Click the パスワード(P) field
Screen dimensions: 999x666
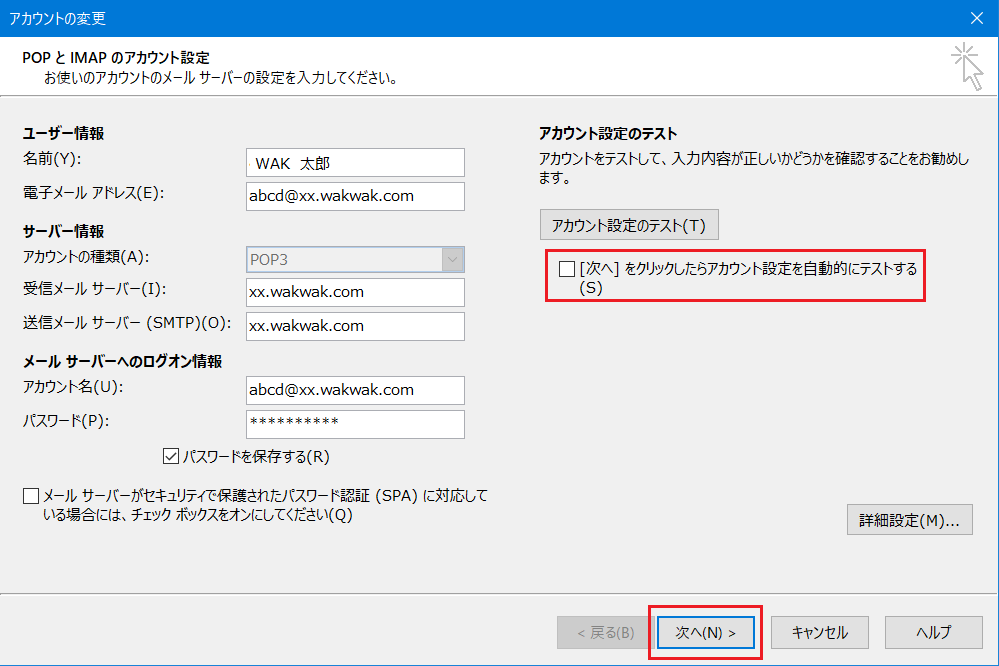(355, 424)
